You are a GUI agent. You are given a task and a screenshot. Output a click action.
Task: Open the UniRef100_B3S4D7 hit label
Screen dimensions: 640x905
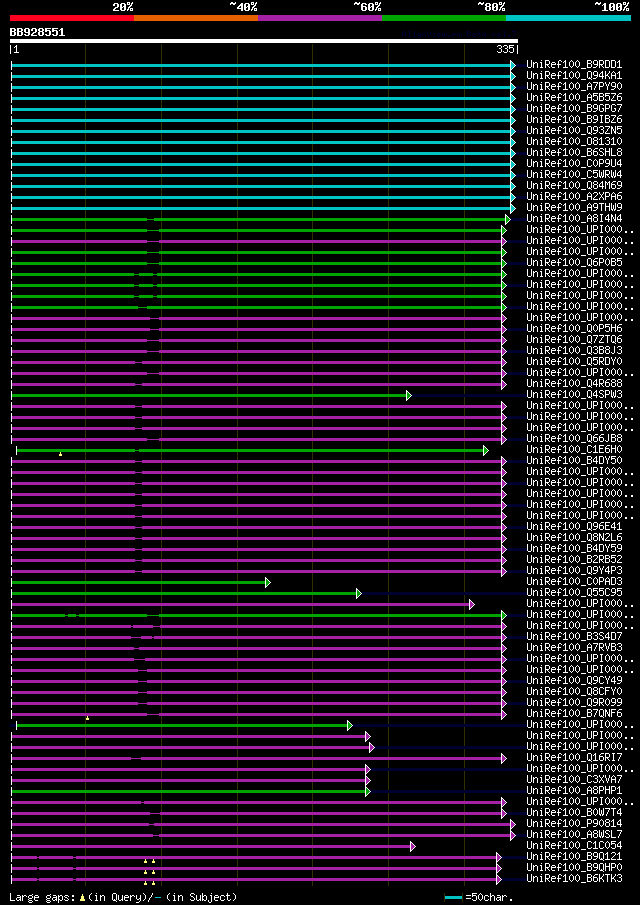click(x=574, y=637)
